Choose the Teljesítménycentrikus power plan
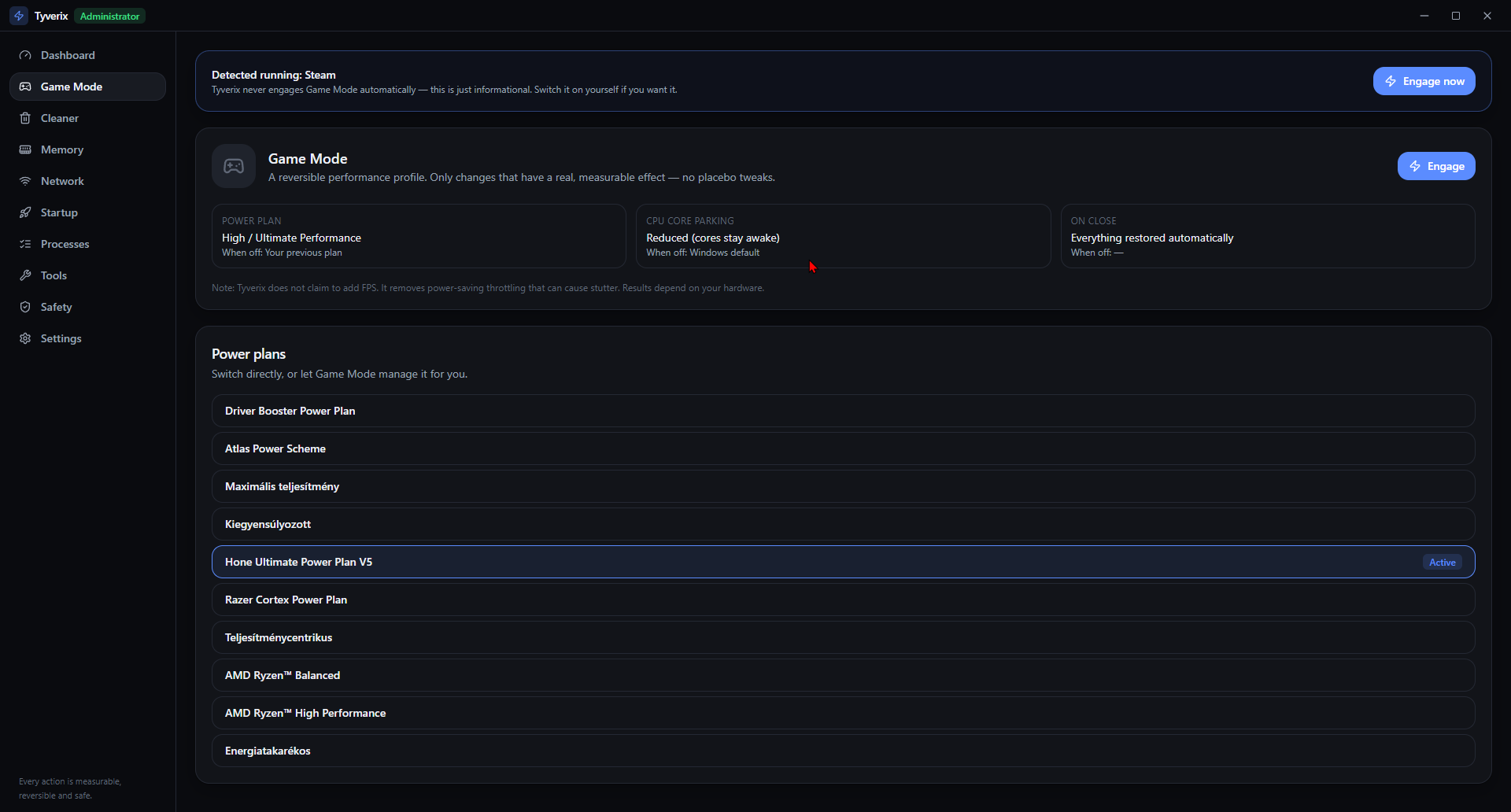 tap(843, 637)
